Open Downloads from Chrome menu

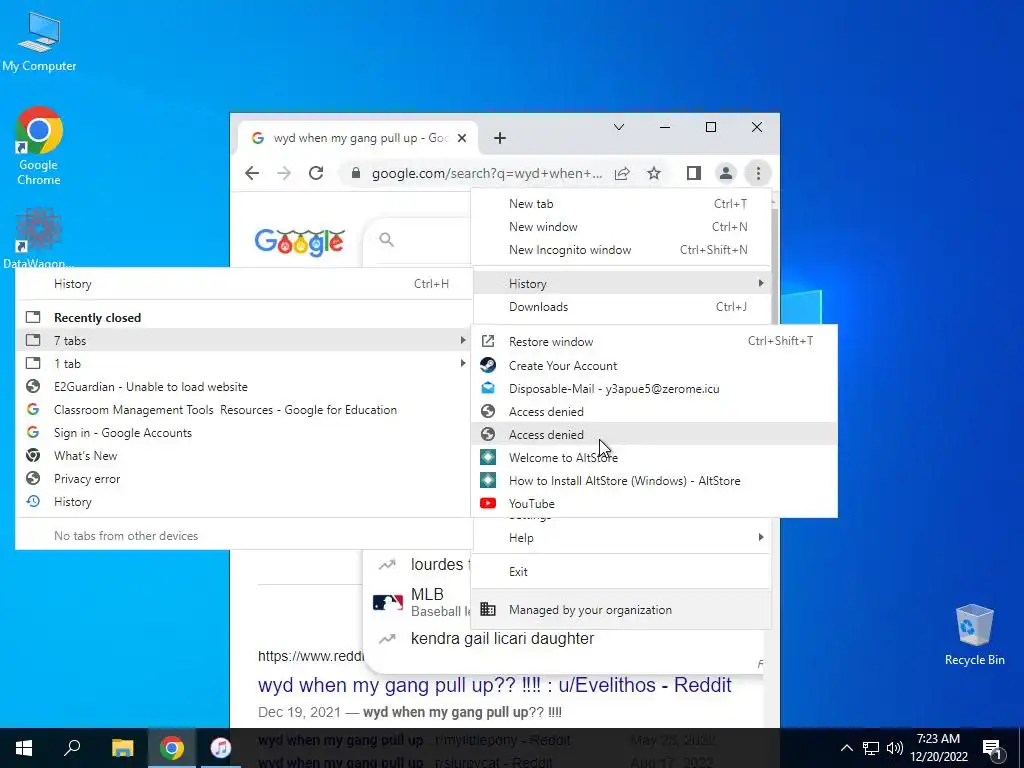(x=621, y=307)
